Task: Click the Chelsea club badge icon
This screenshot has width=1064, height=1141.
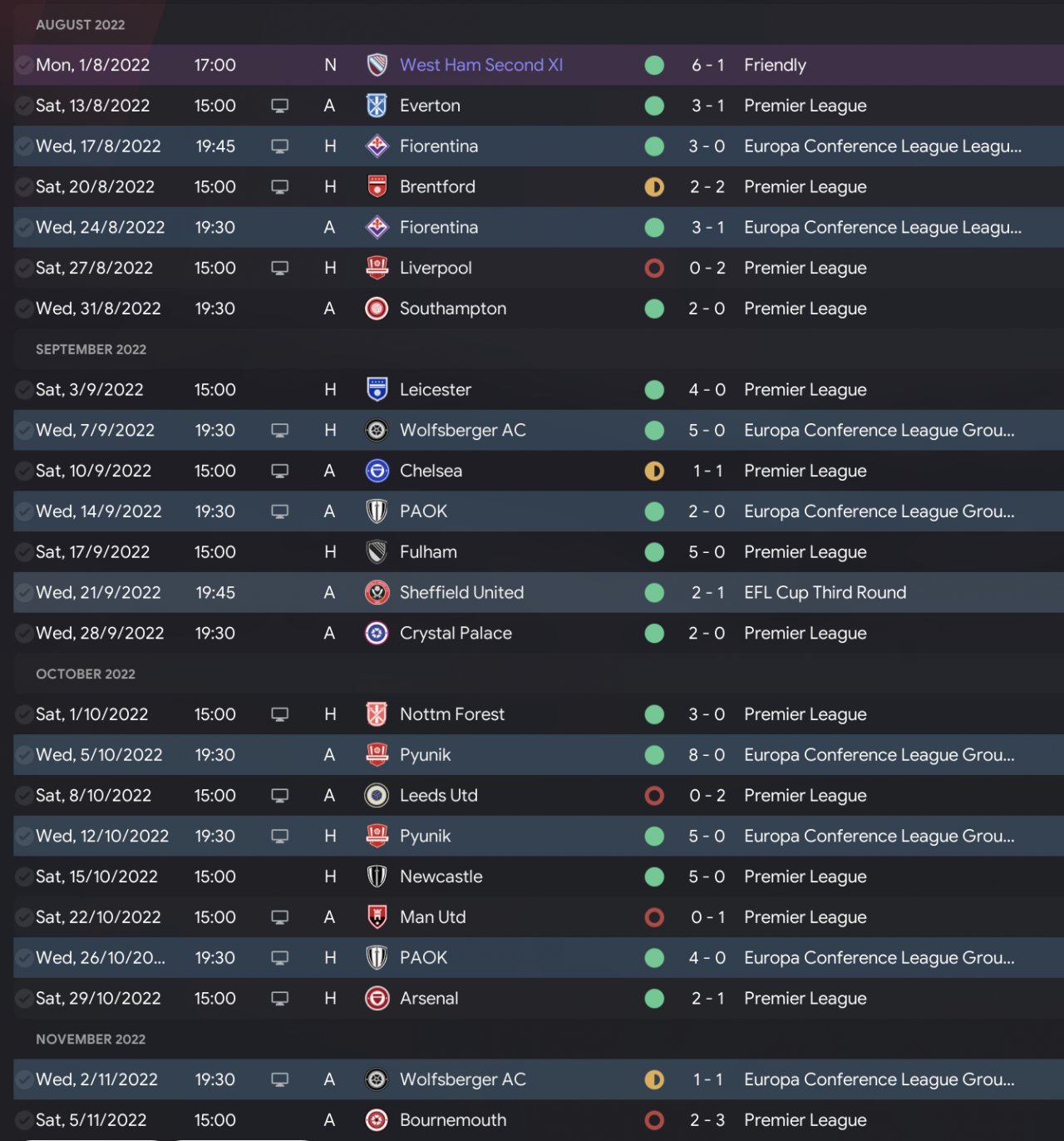Action: (x=377, y=471)
